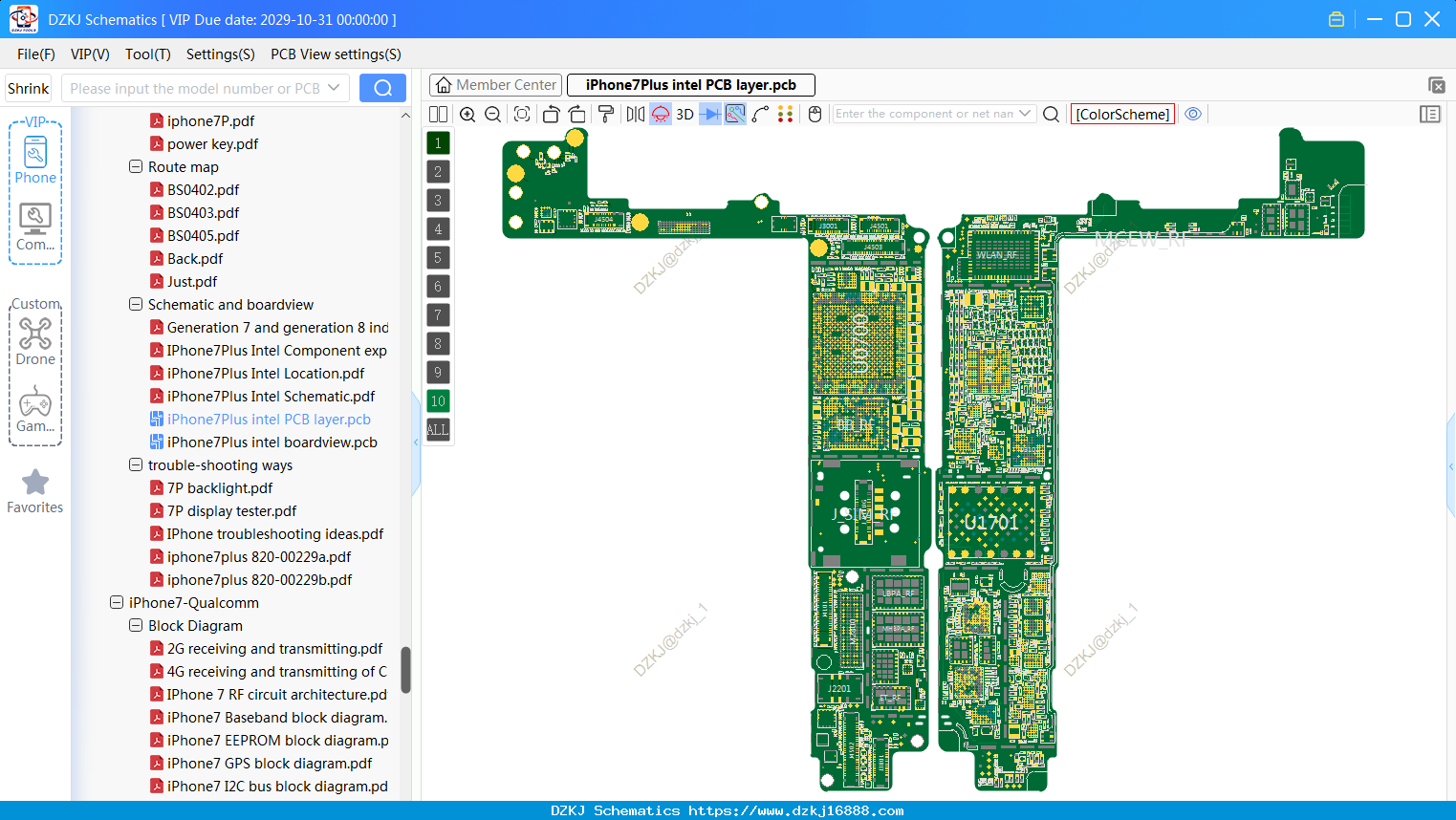
Task: Show PCB layer 10
Action: [x=438, y=400]
